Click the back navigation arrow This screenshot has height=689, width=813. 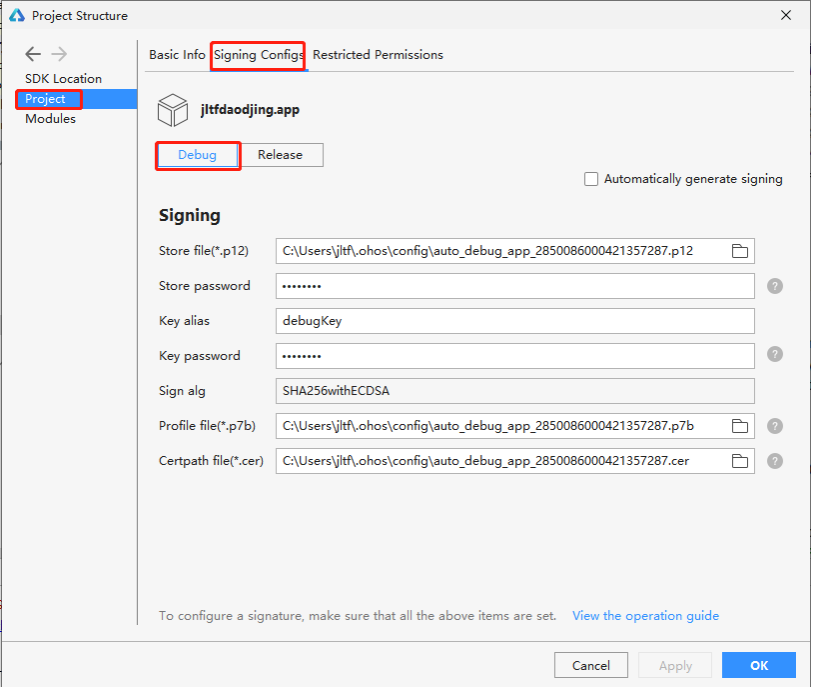tap(33, 54)
